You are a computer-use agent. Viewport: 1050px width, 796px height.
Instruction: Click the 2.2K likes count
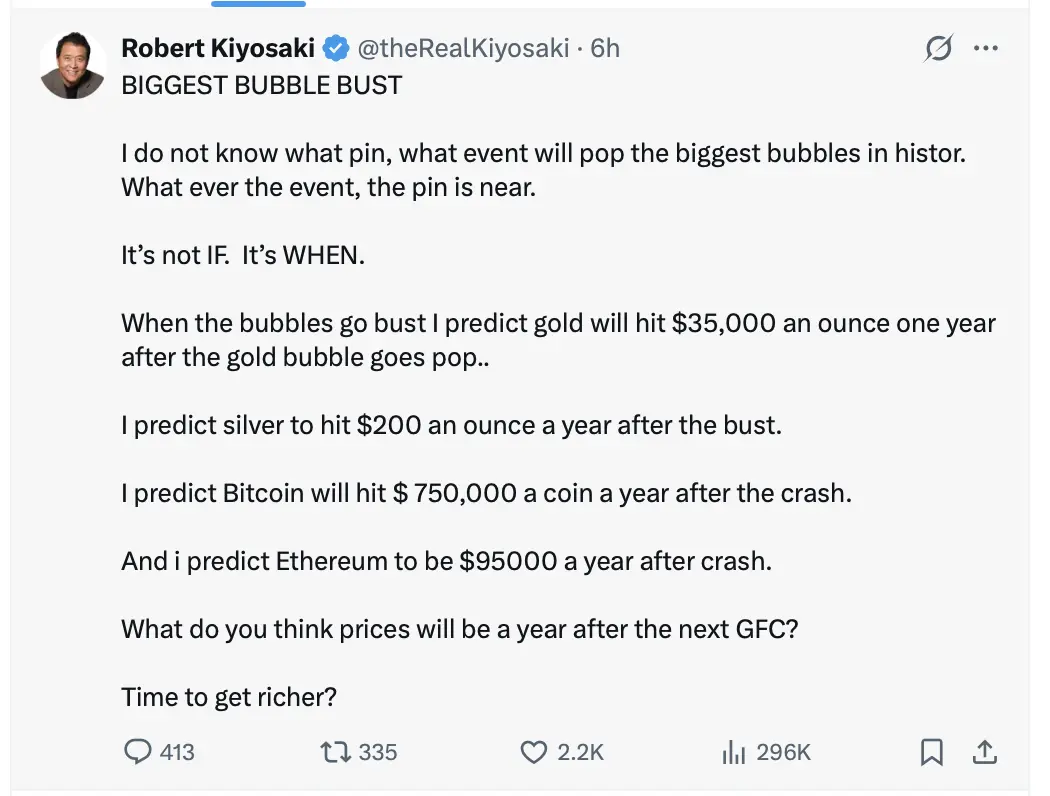click(x=581, y=752)
